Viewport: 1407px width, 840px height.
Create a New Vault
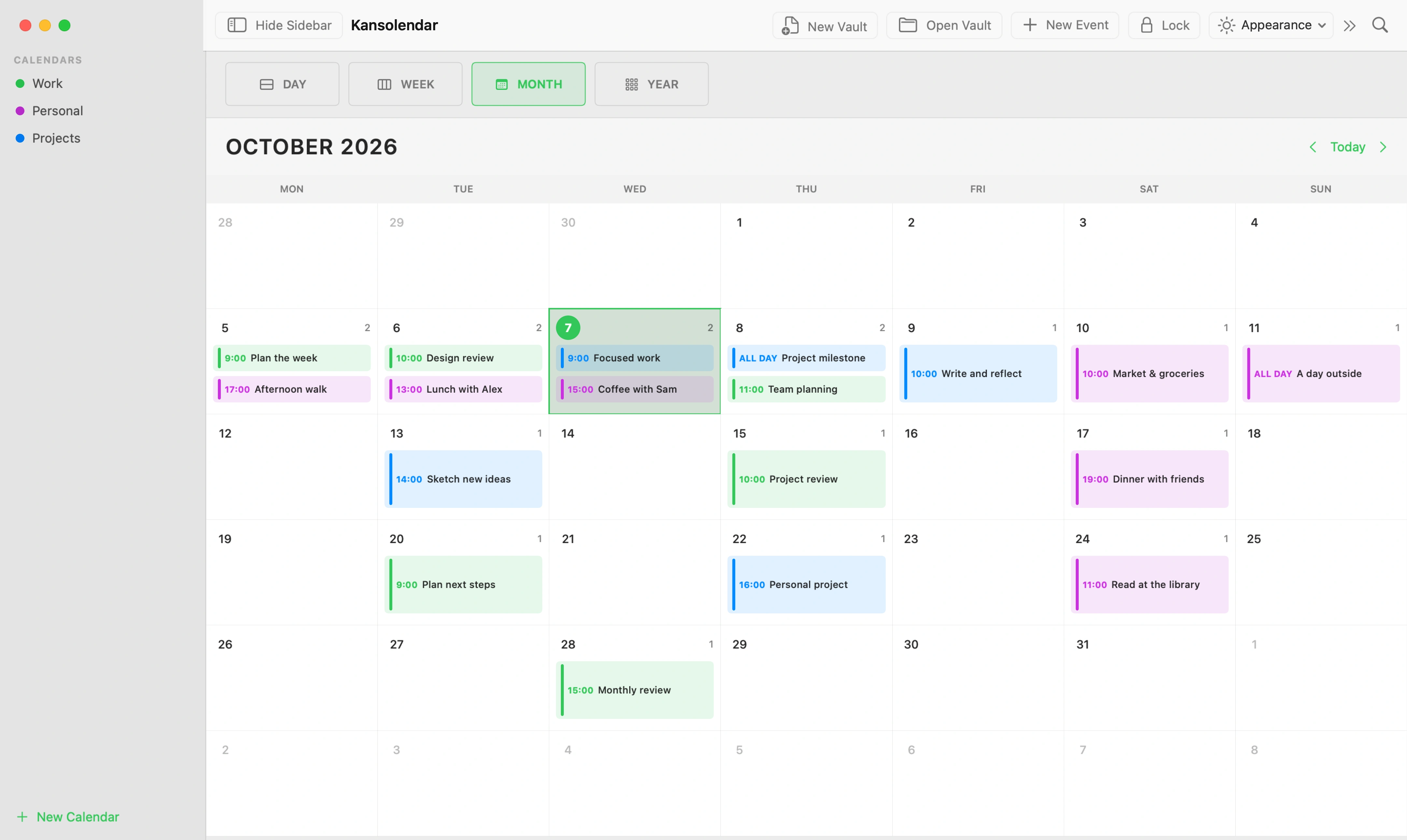(824, 25)
